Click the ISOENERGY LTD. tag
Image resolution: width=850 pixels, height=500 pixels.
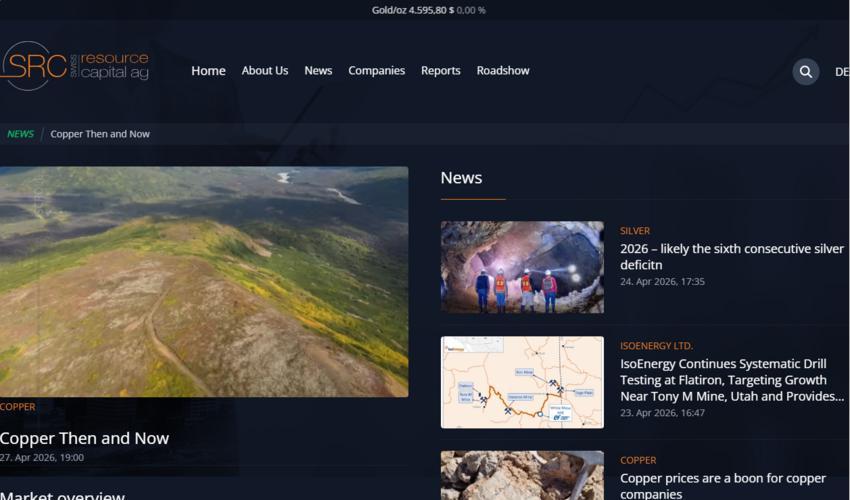656,346
